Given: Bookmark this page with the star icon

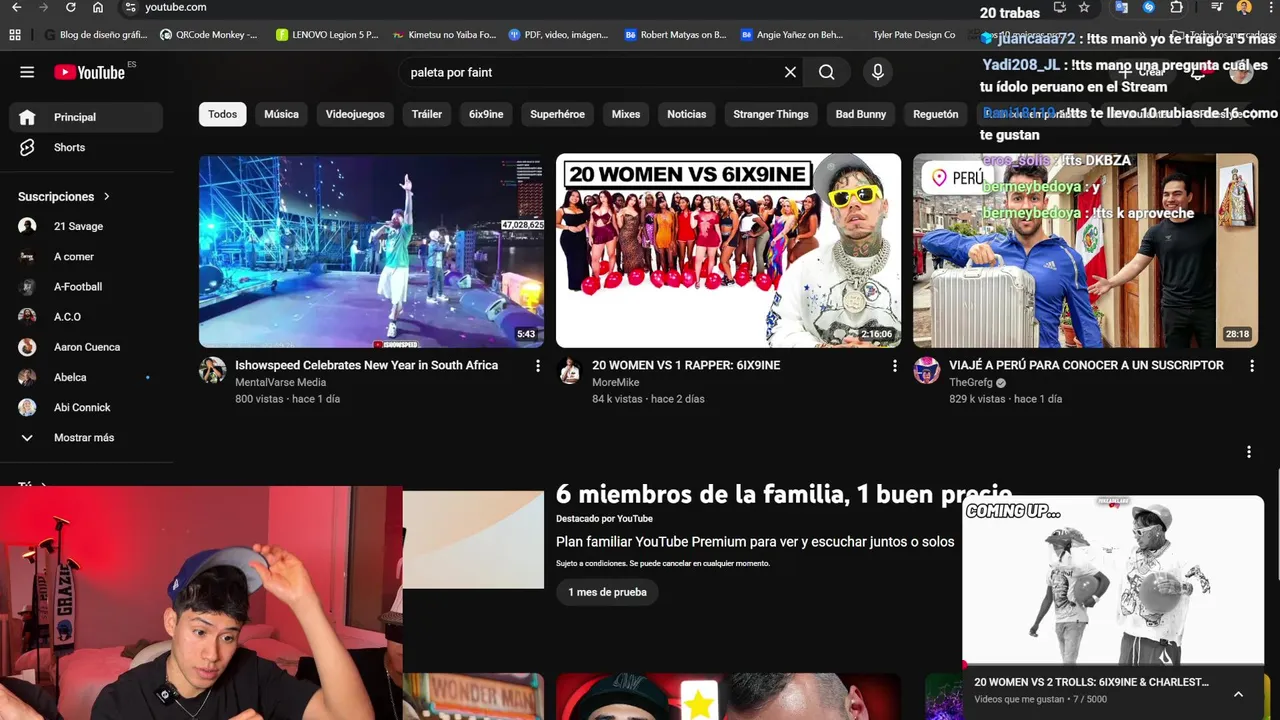Looking at the screenshot, I should [x=1084, y=7].
